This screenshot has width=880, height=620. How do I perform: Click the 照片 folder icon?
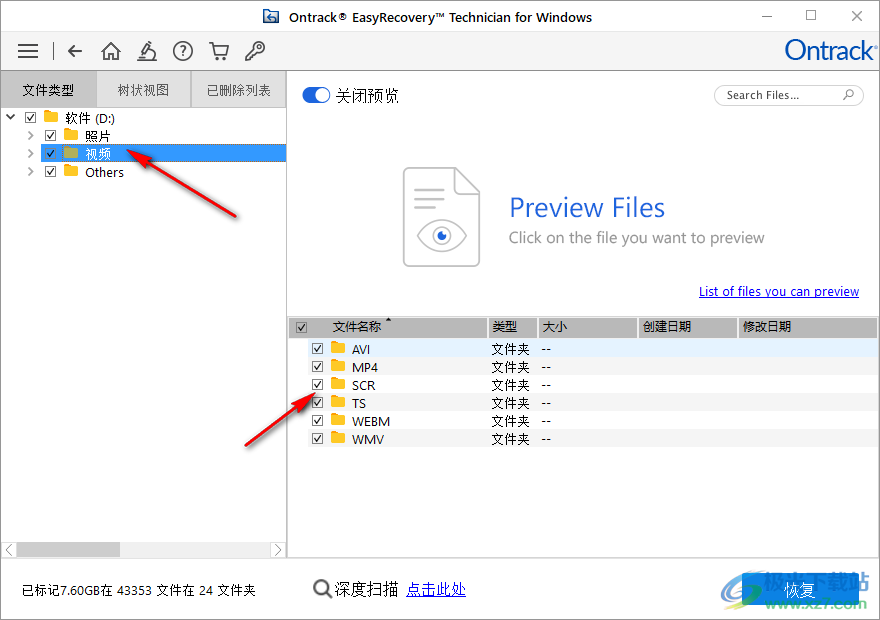71,135
